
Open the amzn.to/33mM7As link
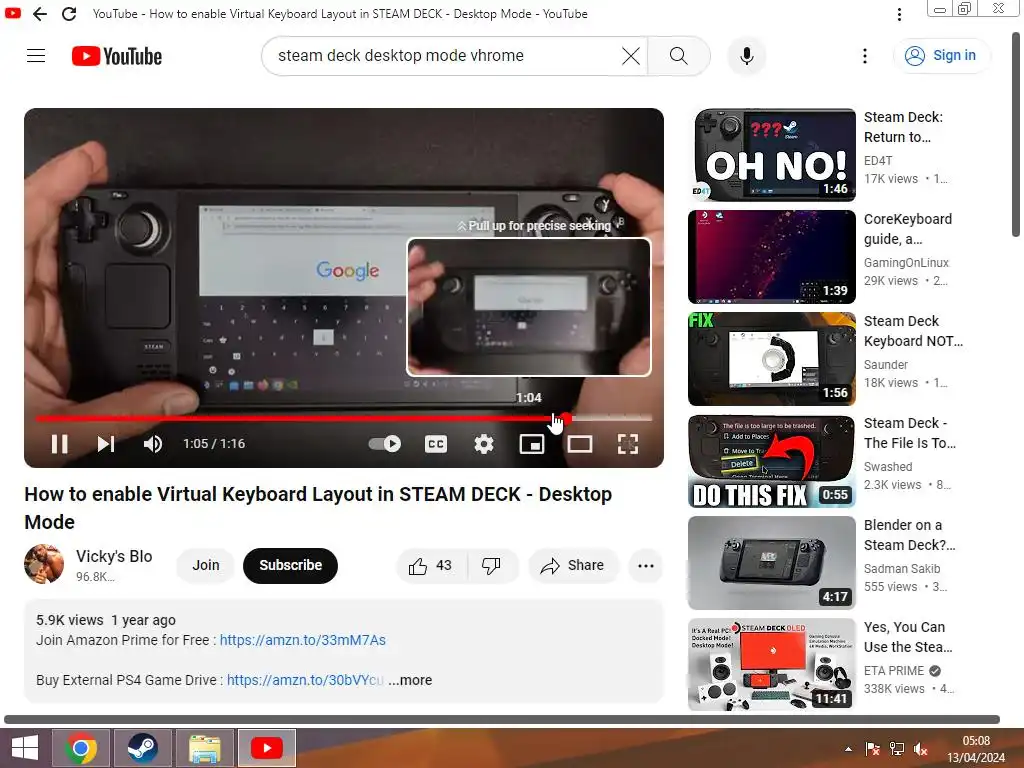click(302, 640)
